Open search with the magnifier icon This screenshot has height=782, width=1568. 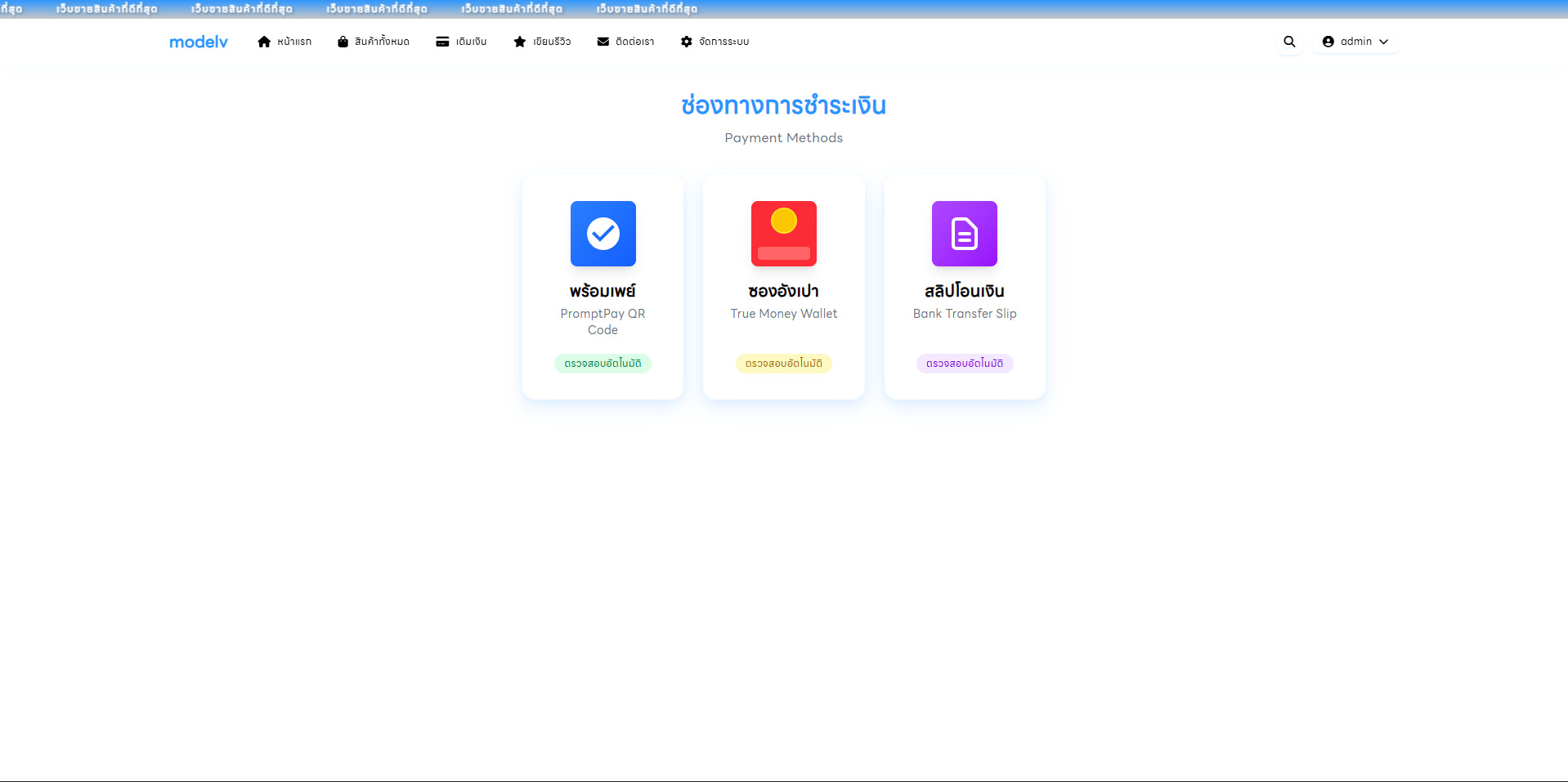(x=1289, y=42)
